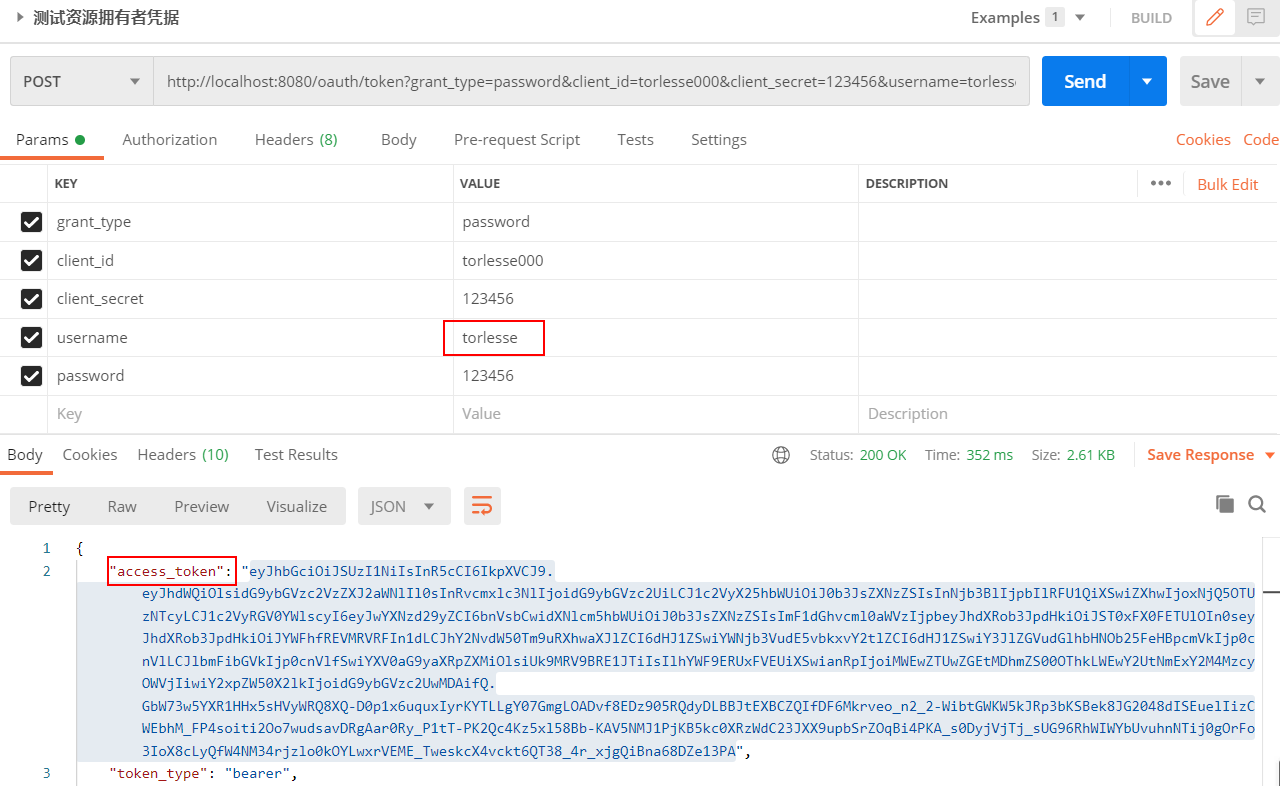Copy response with the copy icon
1280x786 pixels.
pos(1225,505)
